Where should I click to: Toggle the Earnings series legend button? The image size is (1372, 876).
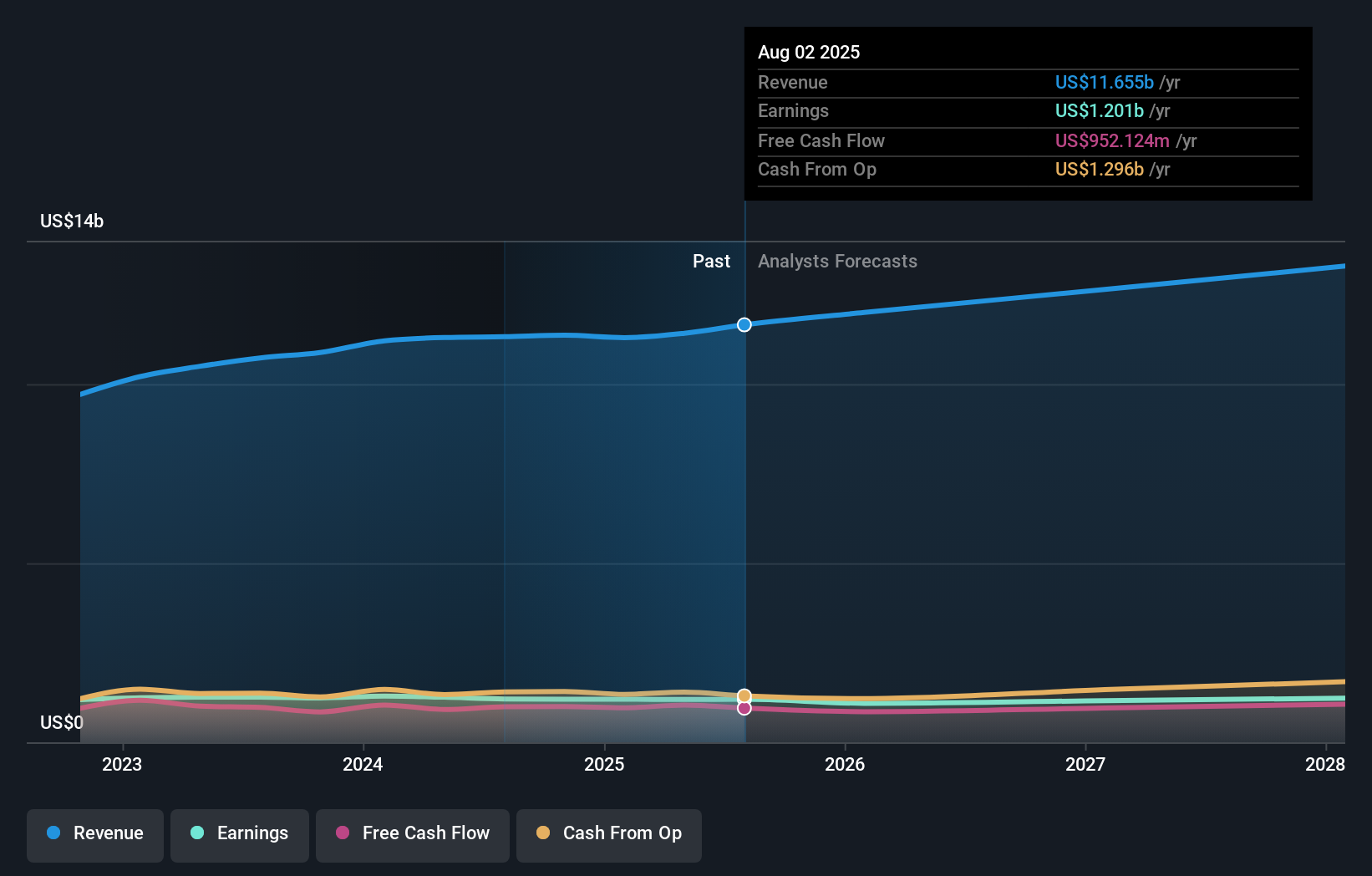(x=240, y=835)
